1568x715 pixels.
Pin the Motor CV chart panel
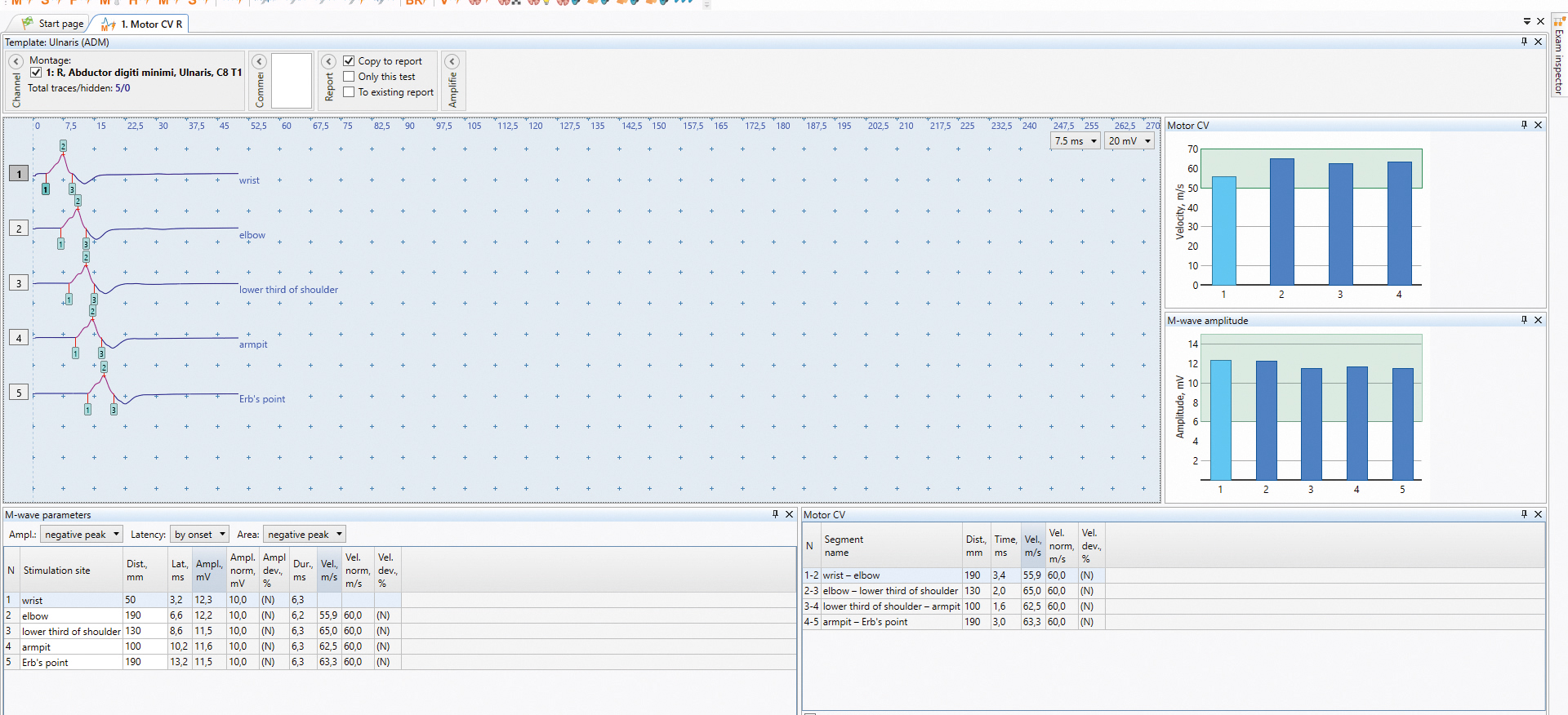click(x=1524, y=125)
